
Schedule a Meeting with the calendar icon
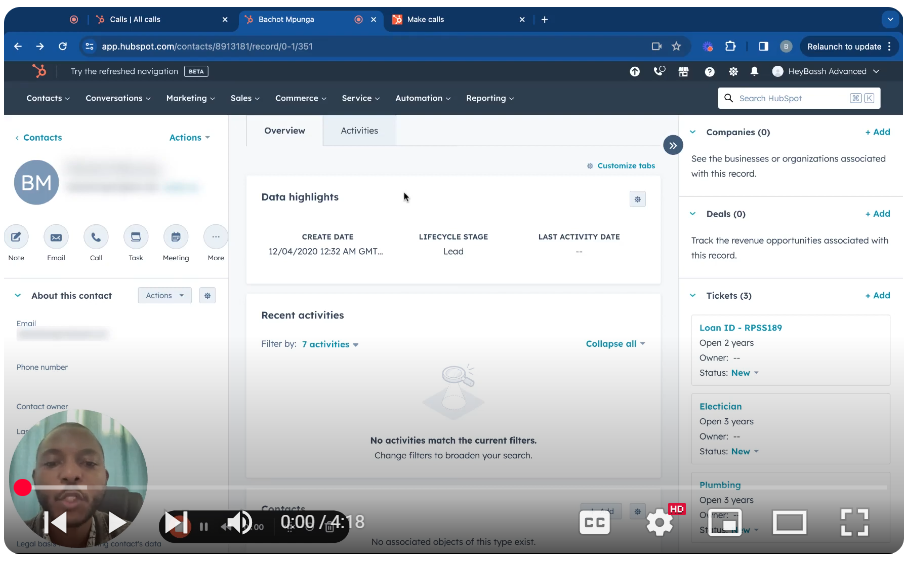[176, 237]
